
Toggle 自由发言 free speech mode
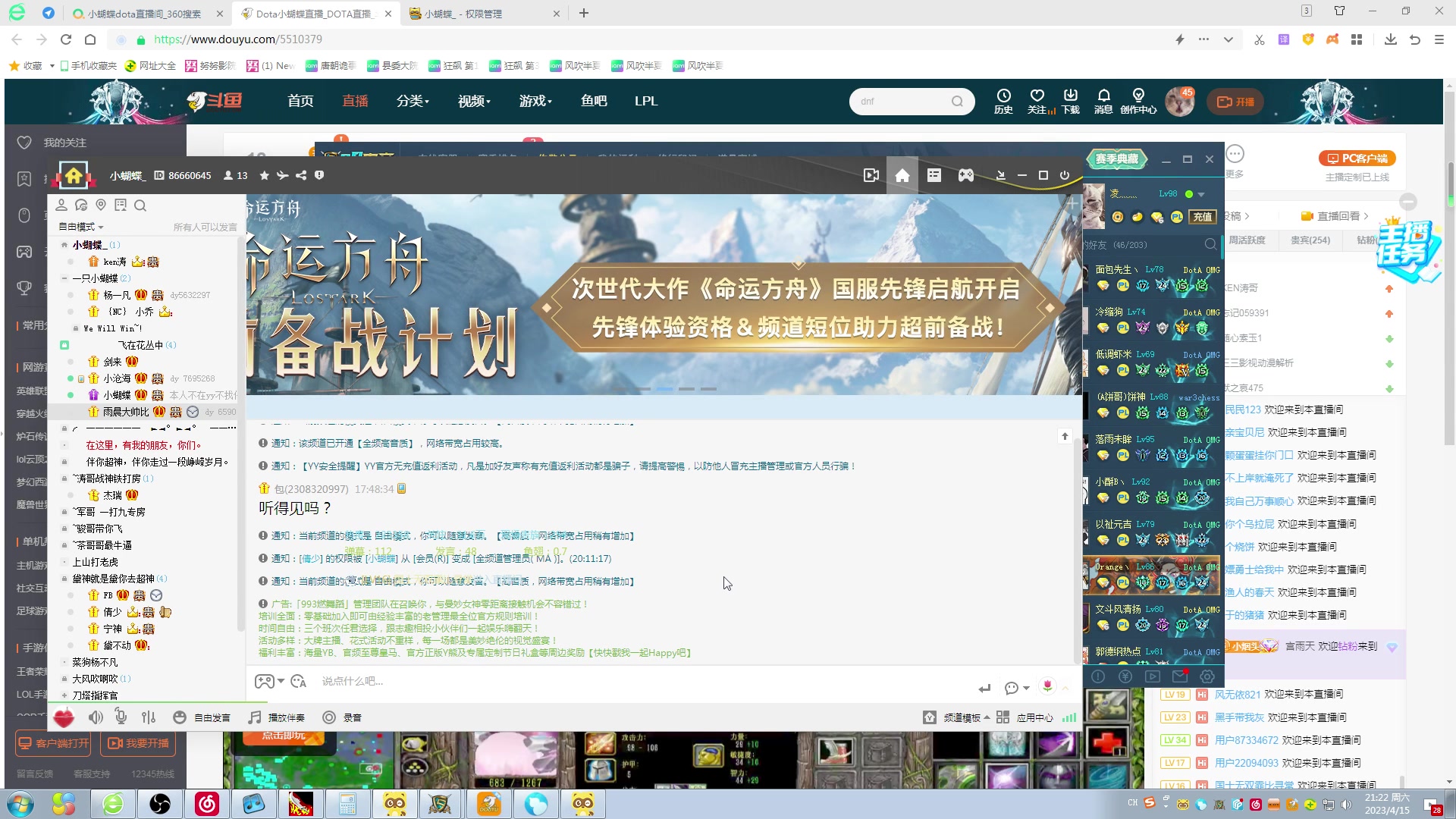201,717
